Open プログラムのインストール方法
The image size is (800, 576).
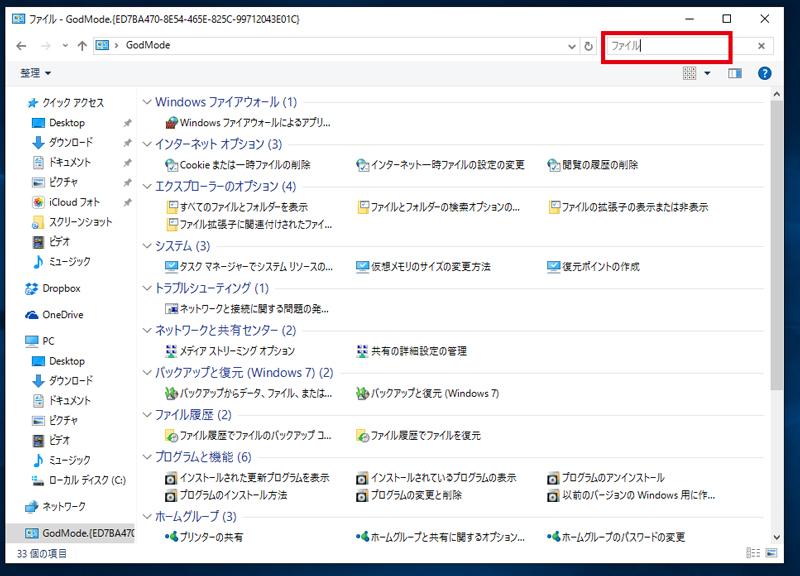(226, 495)
